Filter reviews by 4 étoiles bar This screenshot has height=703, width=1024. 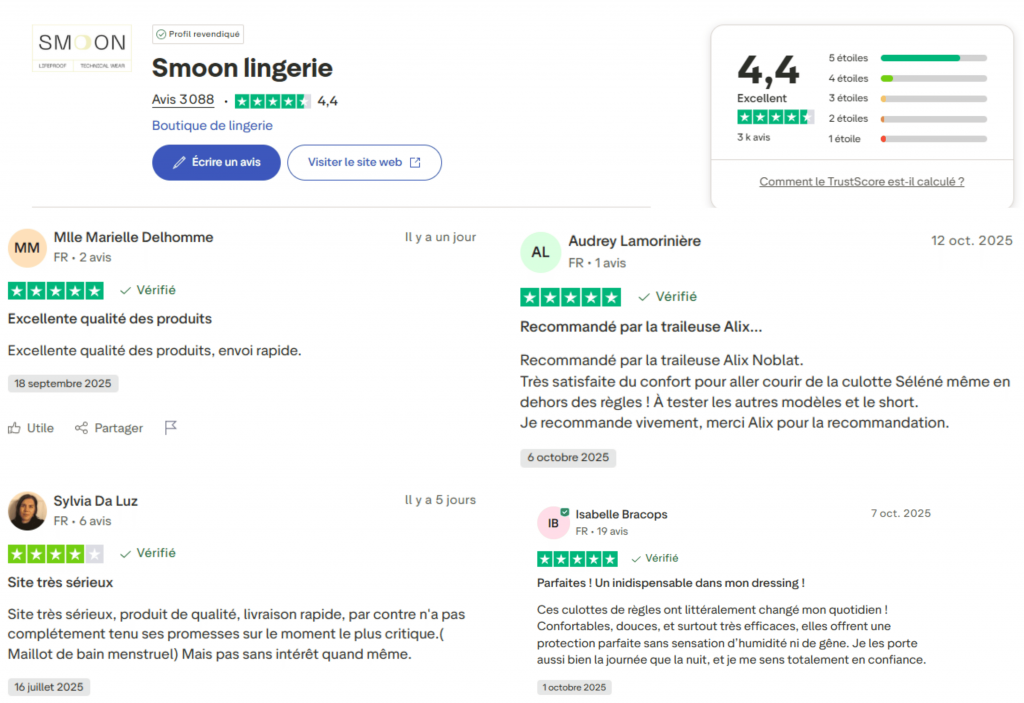pos(933,78)
